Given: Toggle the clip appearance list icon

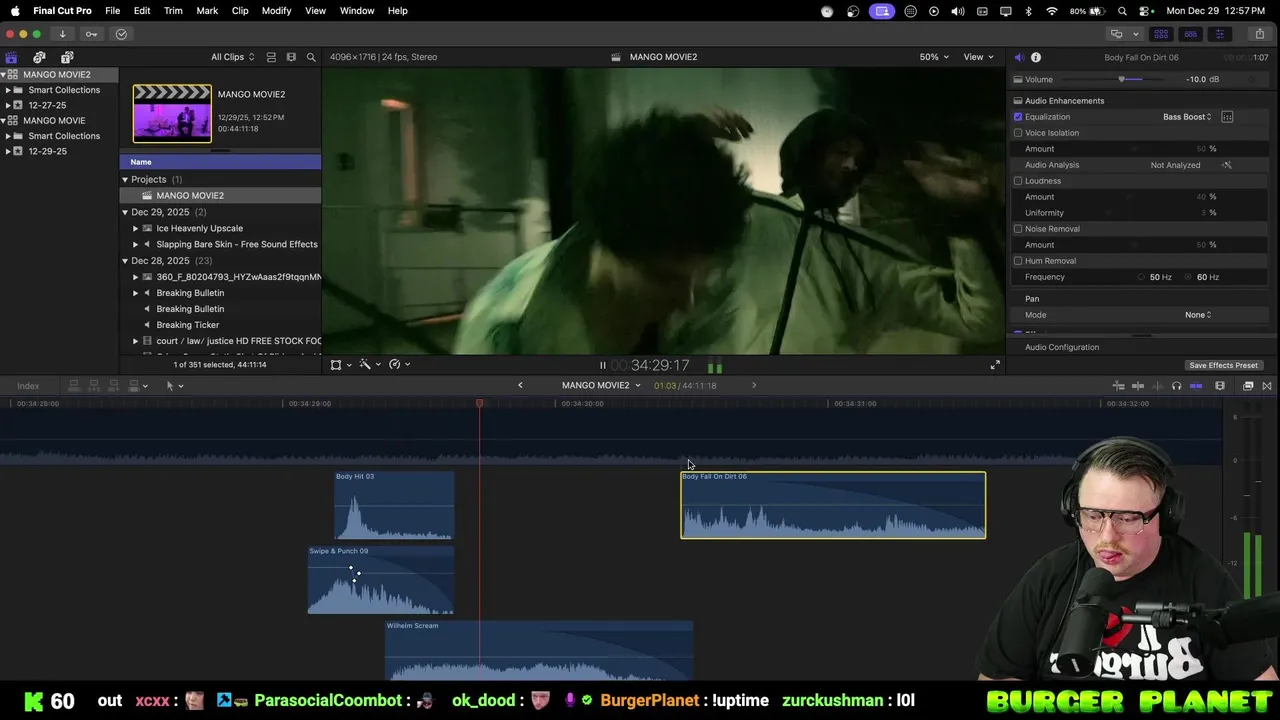Looking at the screenshot, I should click(x=271, y=57).
